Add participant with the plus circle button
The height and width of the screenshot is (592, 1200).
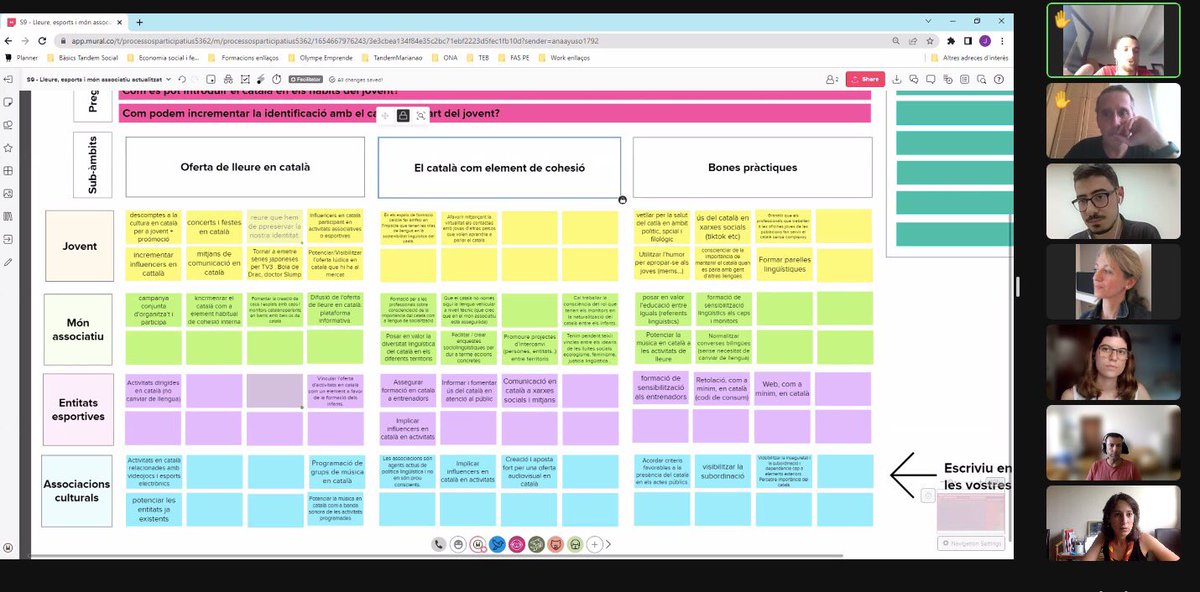(594, 545)
